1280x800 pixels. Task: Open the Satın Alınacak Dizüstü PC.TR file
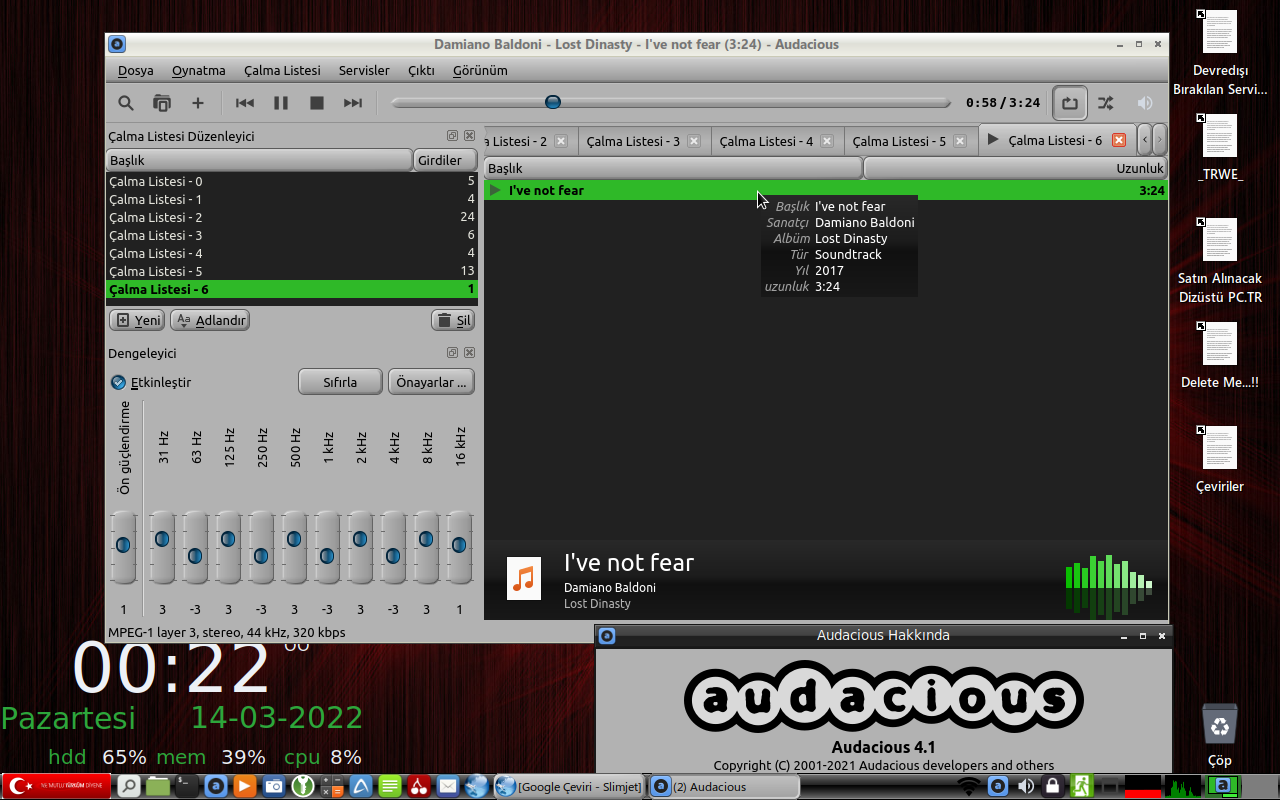(x=1220, y=261)
